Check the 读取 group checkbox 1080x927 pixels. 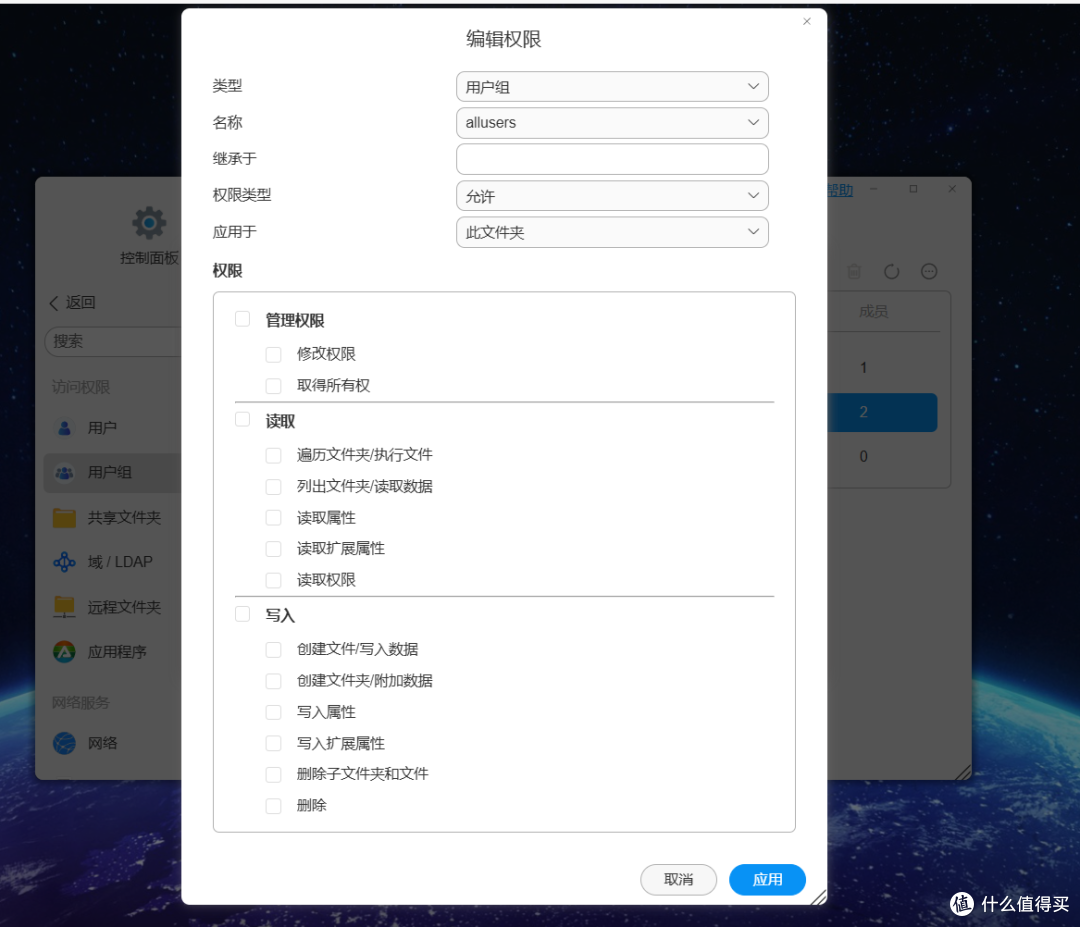[x=242, y=419]
